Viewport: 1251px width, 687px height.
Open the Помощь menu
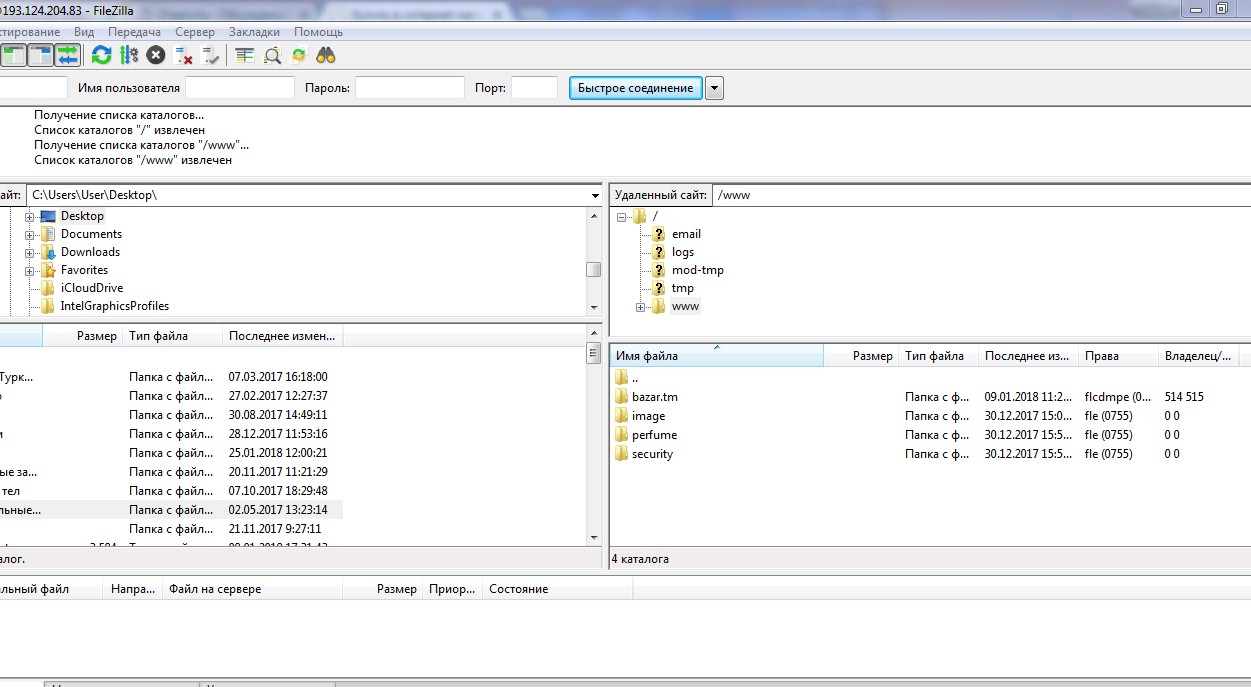(x=318, y=32)
